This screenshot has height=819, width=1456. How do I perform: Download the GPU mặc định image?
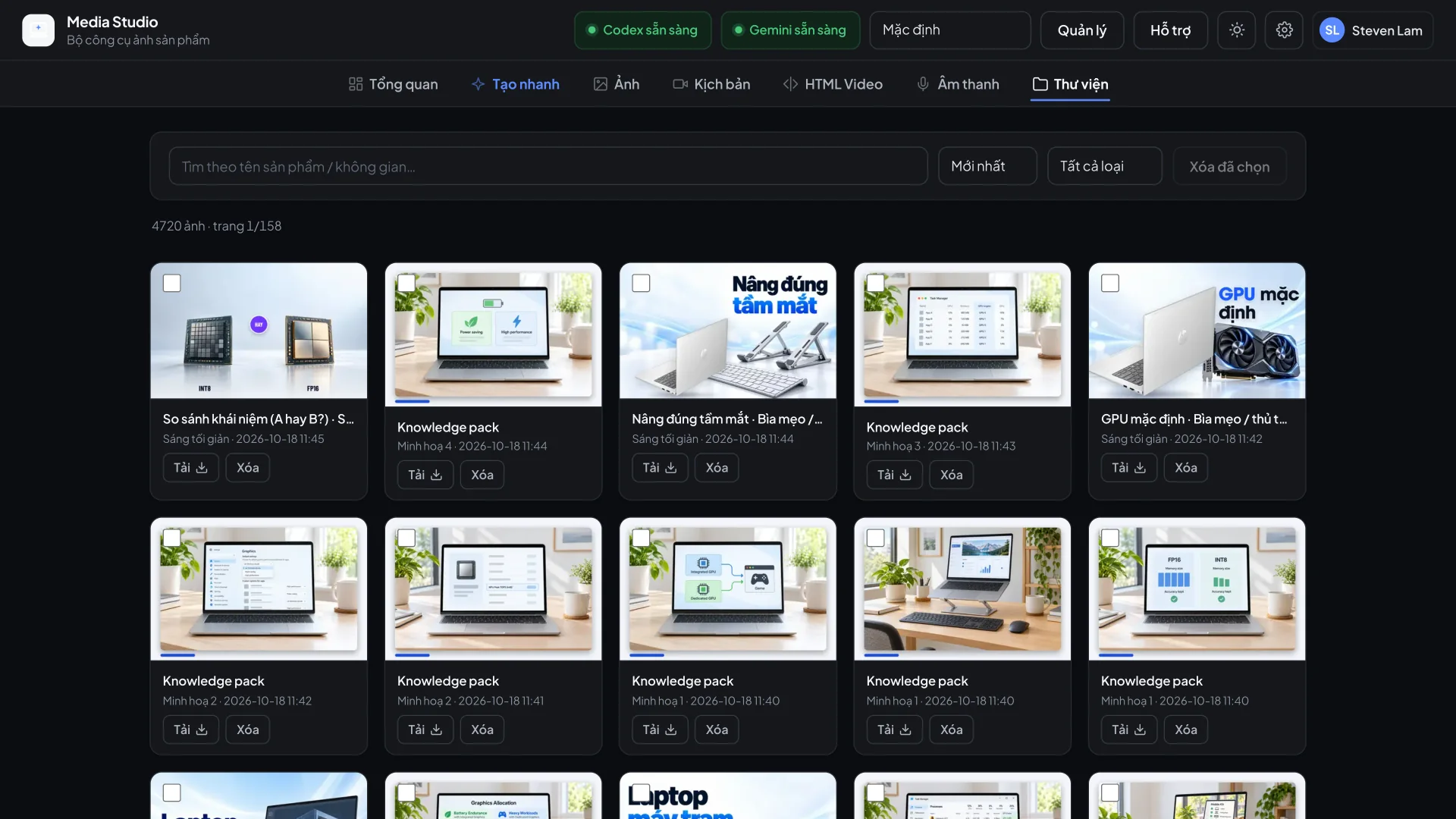(x=1129, y=468)
